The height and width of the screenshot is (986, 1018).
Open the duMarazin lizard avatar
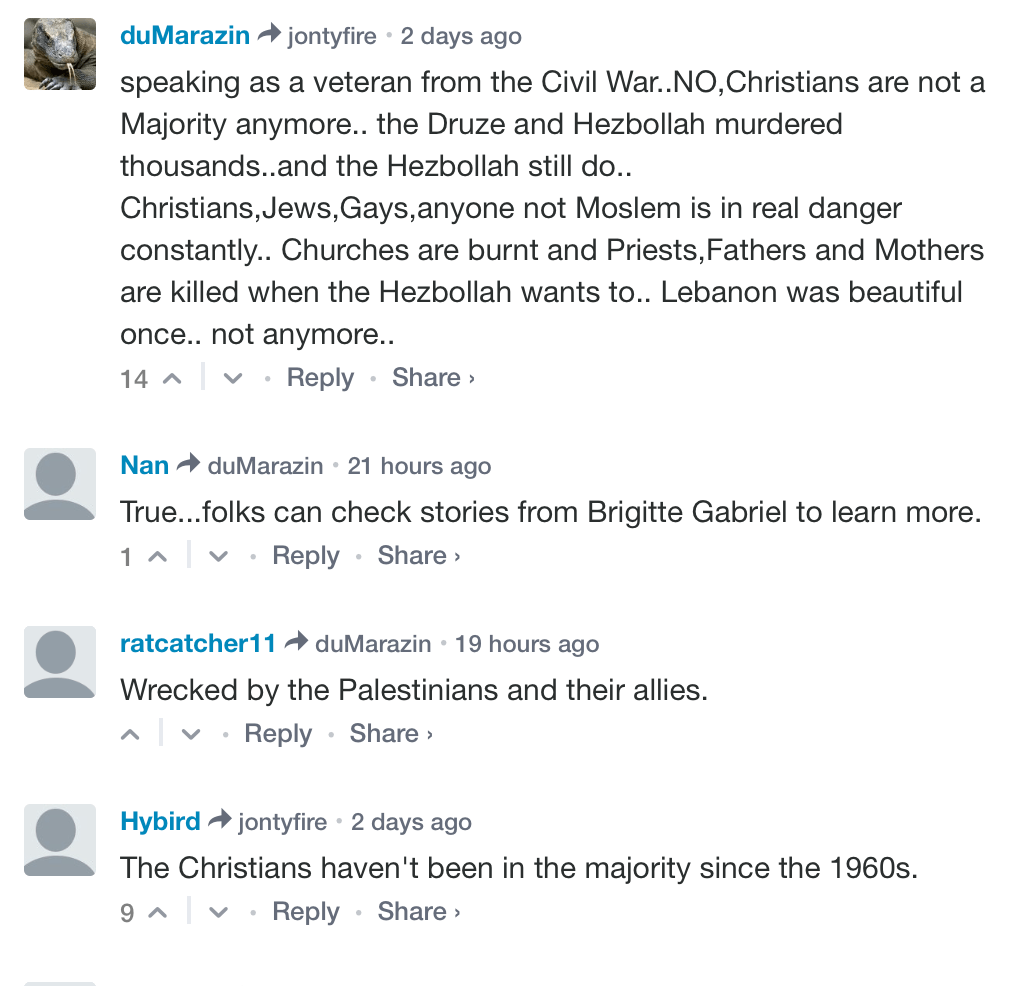tap(60, 54)
